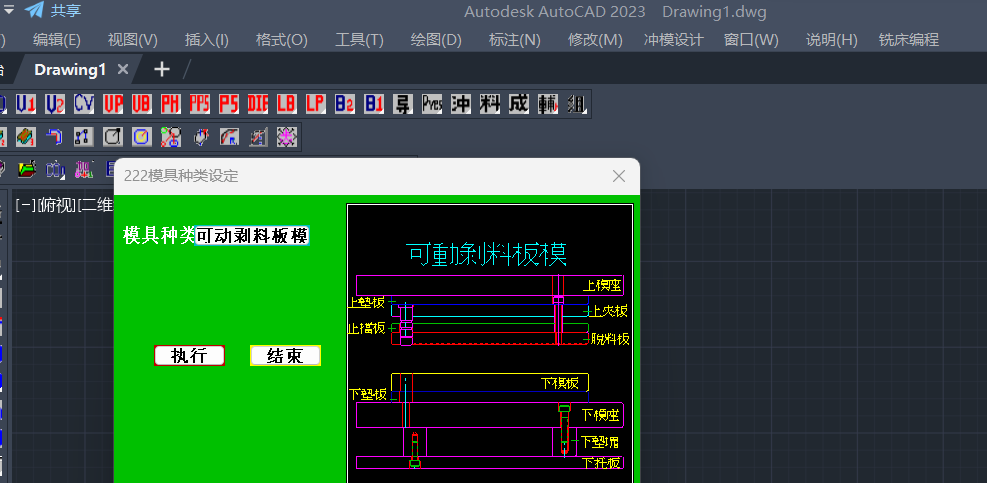
Task: Click the B1 toolbar icon
Action: pyautogui.click(x=373, y=103)
